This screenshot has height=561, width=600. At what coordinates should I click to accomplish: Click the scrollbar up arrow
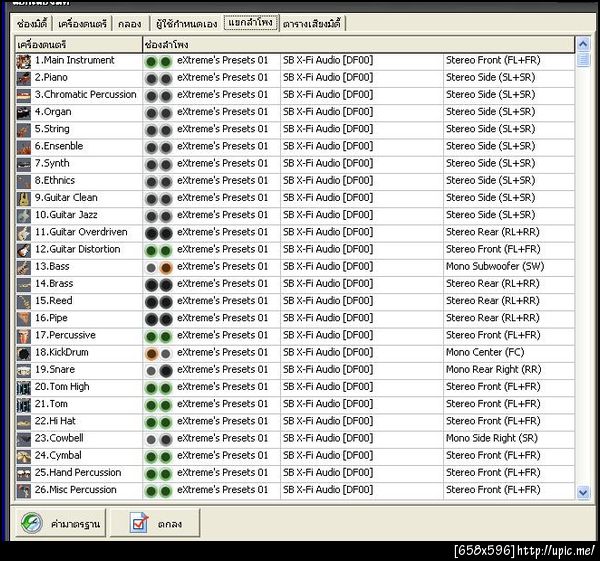pos(583,44)
